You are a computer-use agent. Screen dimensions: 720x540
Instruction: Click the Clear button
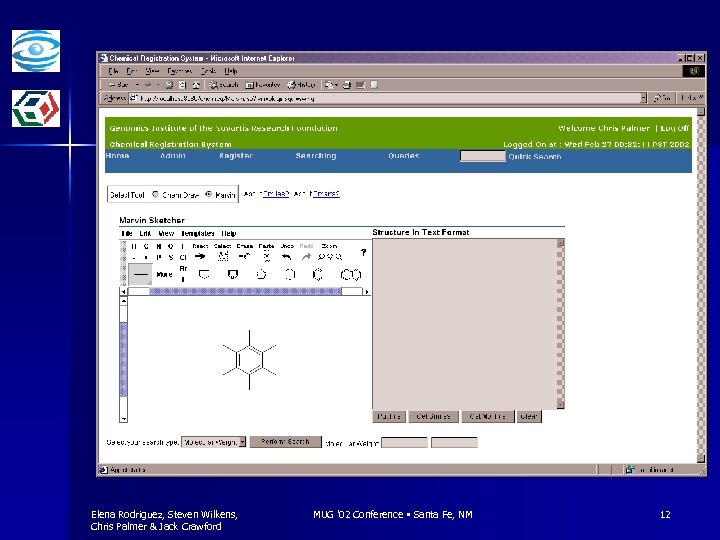[x=529, y=416]
